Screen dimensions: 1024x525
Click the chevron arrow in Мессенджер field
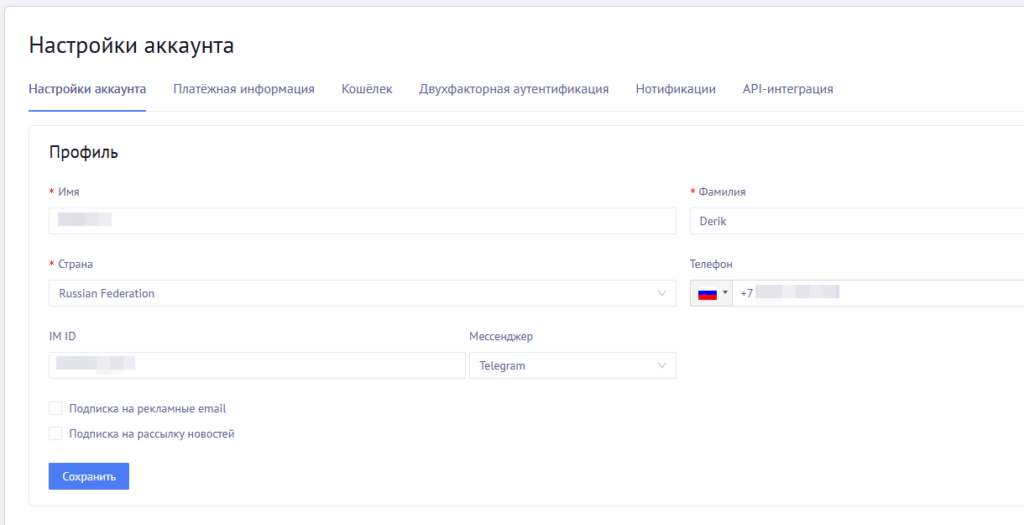coord(662,366)
